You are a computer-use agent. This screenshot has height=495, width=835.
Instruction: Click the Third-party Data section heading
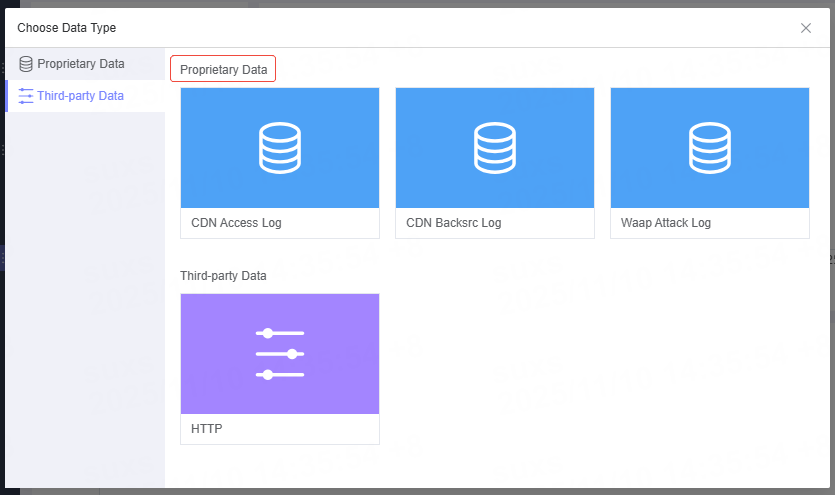click(x=223, y=275)
